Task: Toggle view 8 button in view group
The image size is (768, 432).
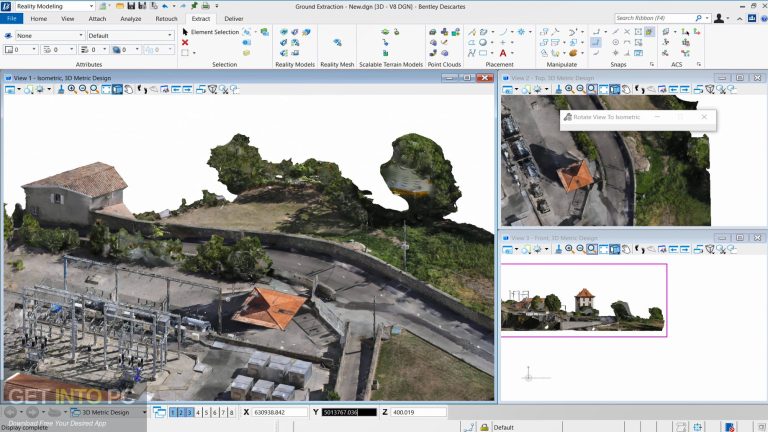Action: [x=232, y=412]
